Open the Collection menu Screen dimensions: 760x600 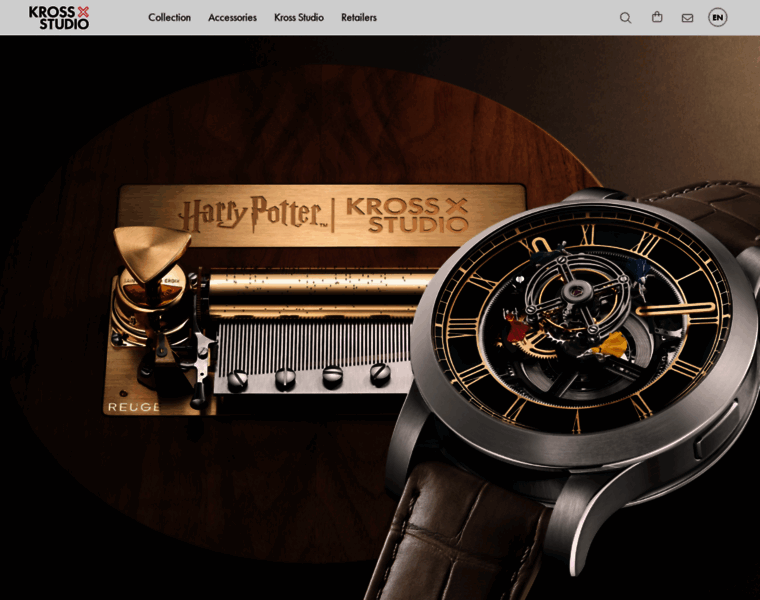170,17
